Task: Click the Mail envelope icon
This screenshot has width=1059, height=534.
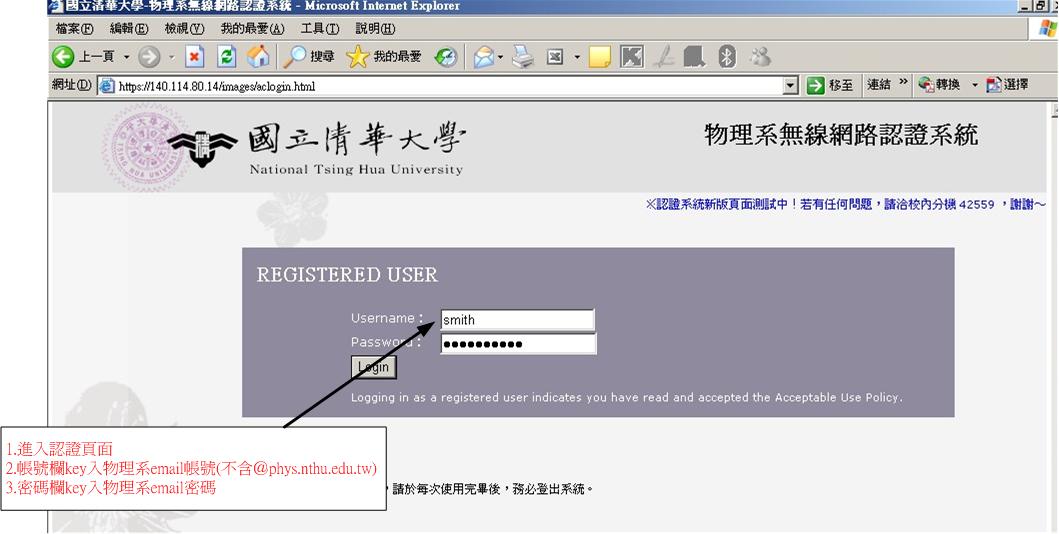Action: (x=483, y=58)
